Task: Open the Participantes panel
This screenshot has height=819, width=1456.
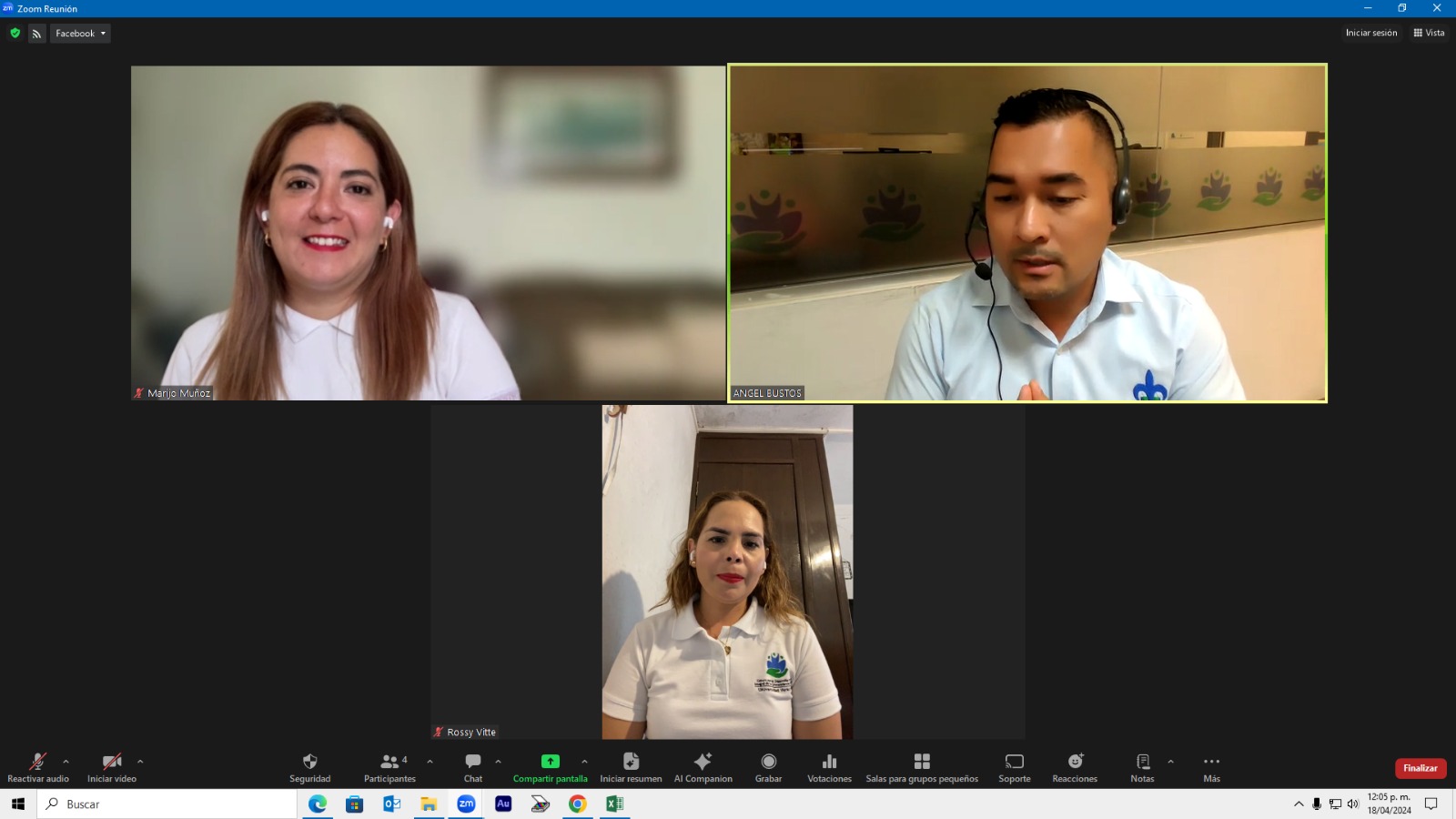Action: click(x=389, y=762)
